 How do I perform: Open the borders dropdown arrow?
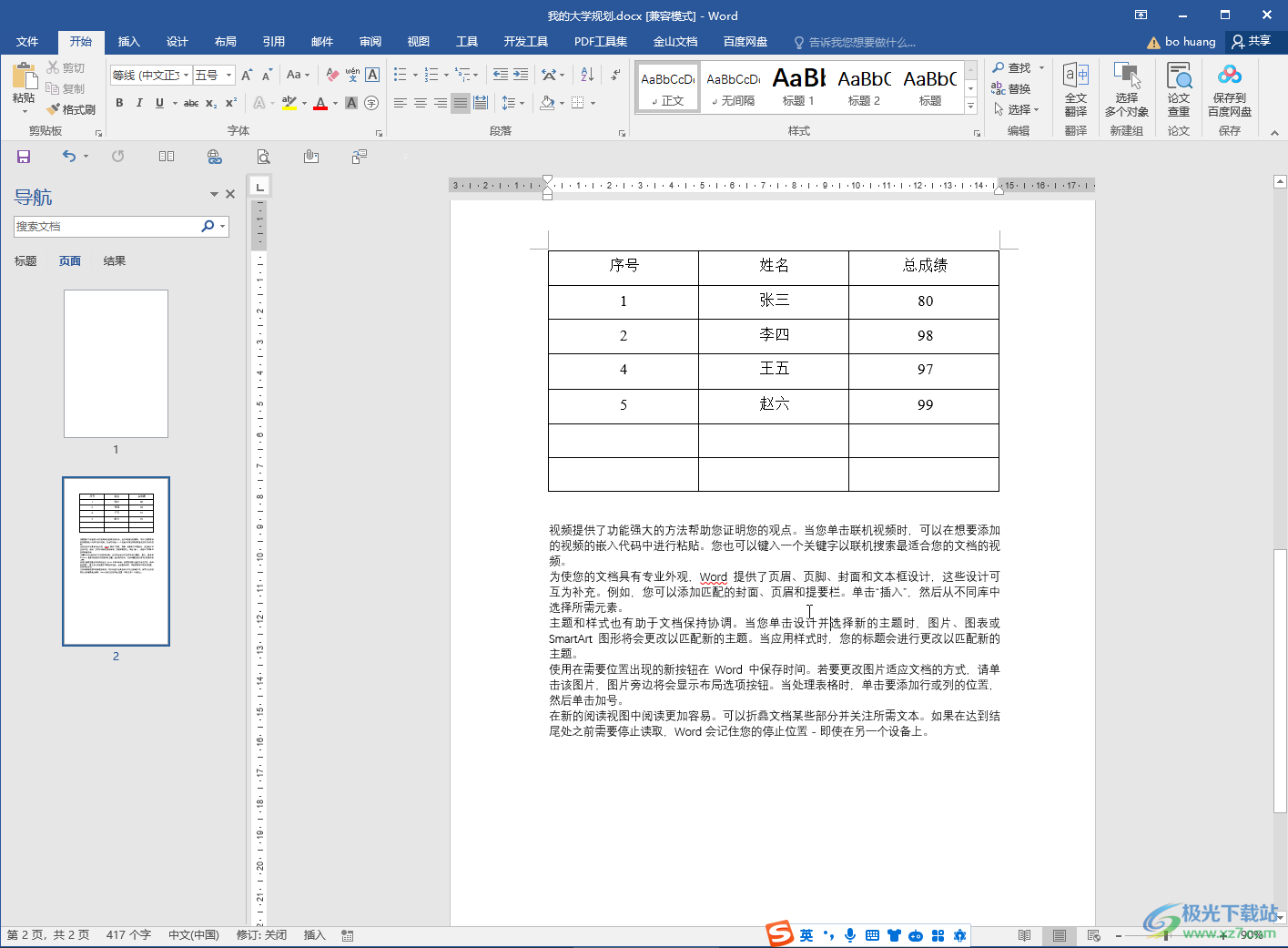click(x=593, y=103)
